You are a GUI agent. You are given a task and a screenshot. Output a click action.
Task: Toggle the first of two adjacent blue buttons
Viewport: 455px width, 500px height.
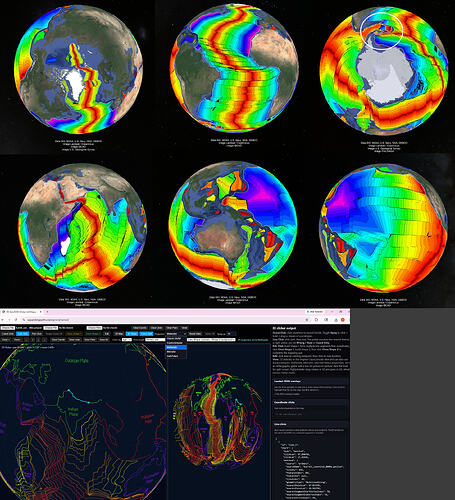(132, 334)
